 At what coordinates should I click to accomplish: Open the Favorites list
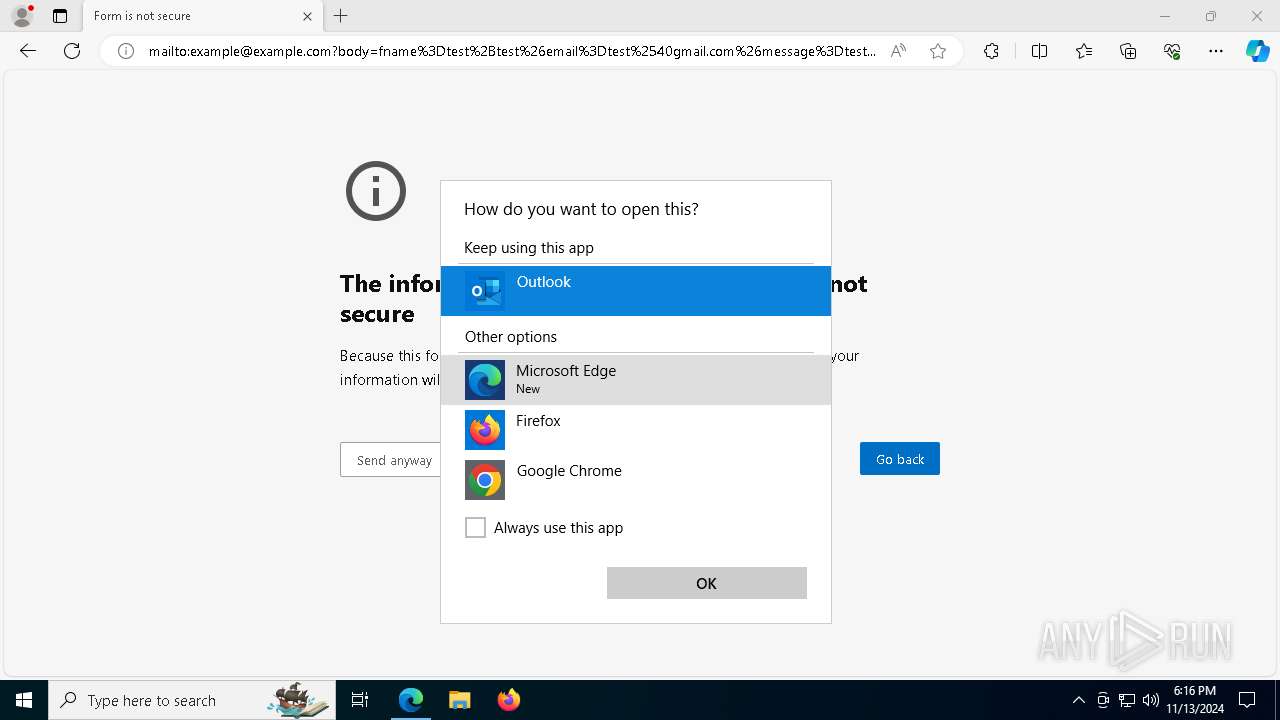point(1084,51)
